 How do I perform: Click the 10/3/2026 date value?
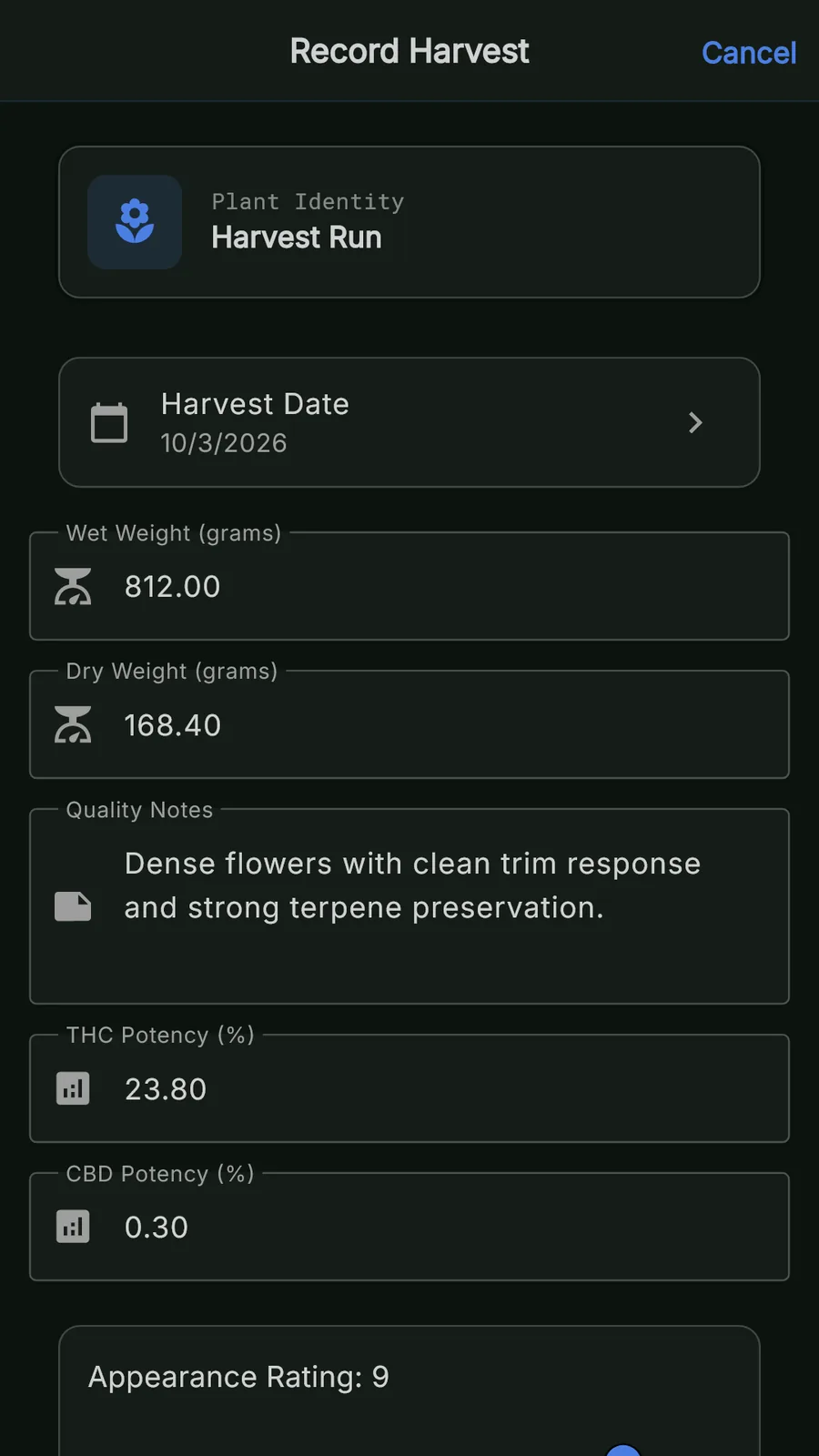click(x=224, y=443)
